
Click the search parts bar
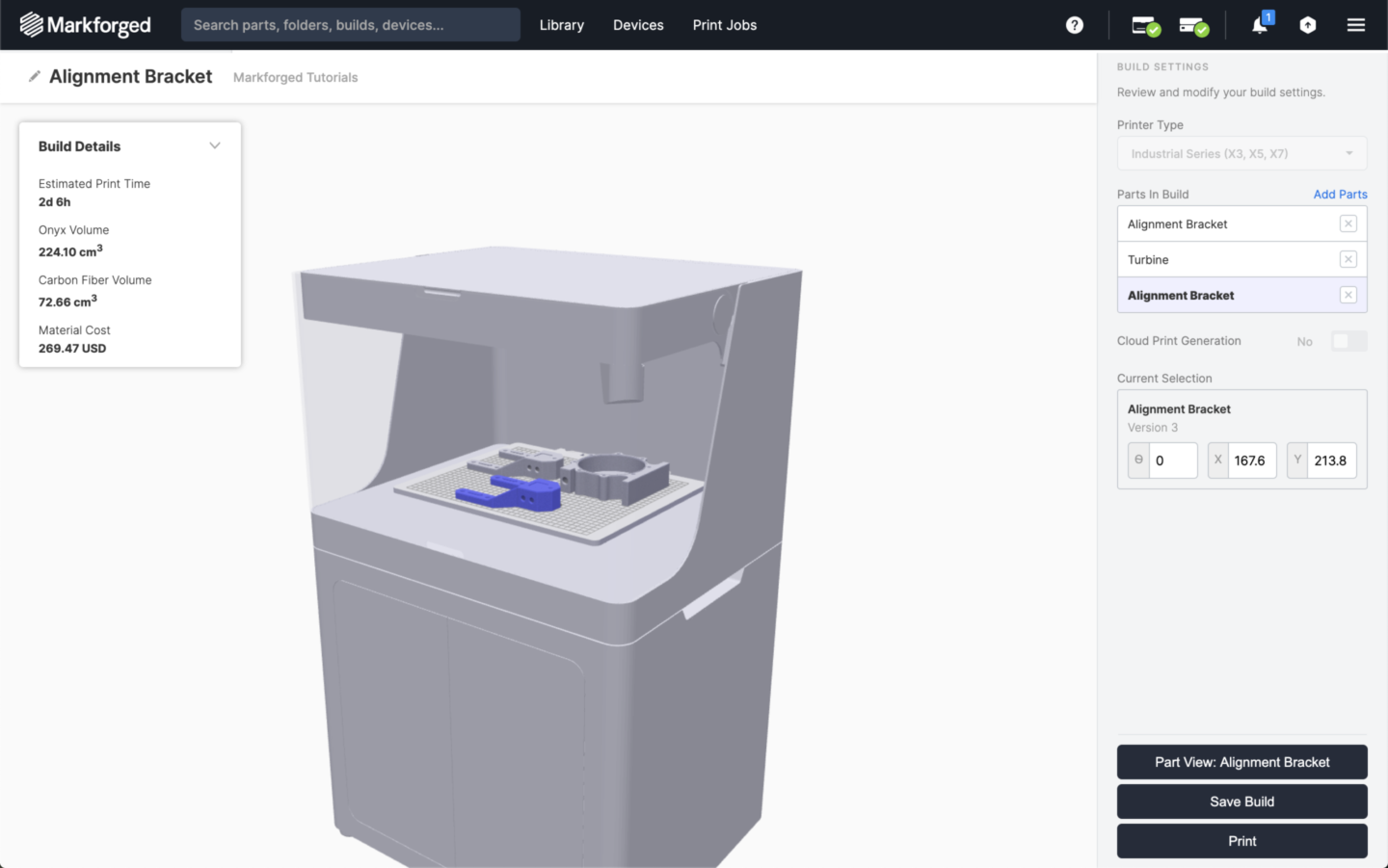[349, 24]
